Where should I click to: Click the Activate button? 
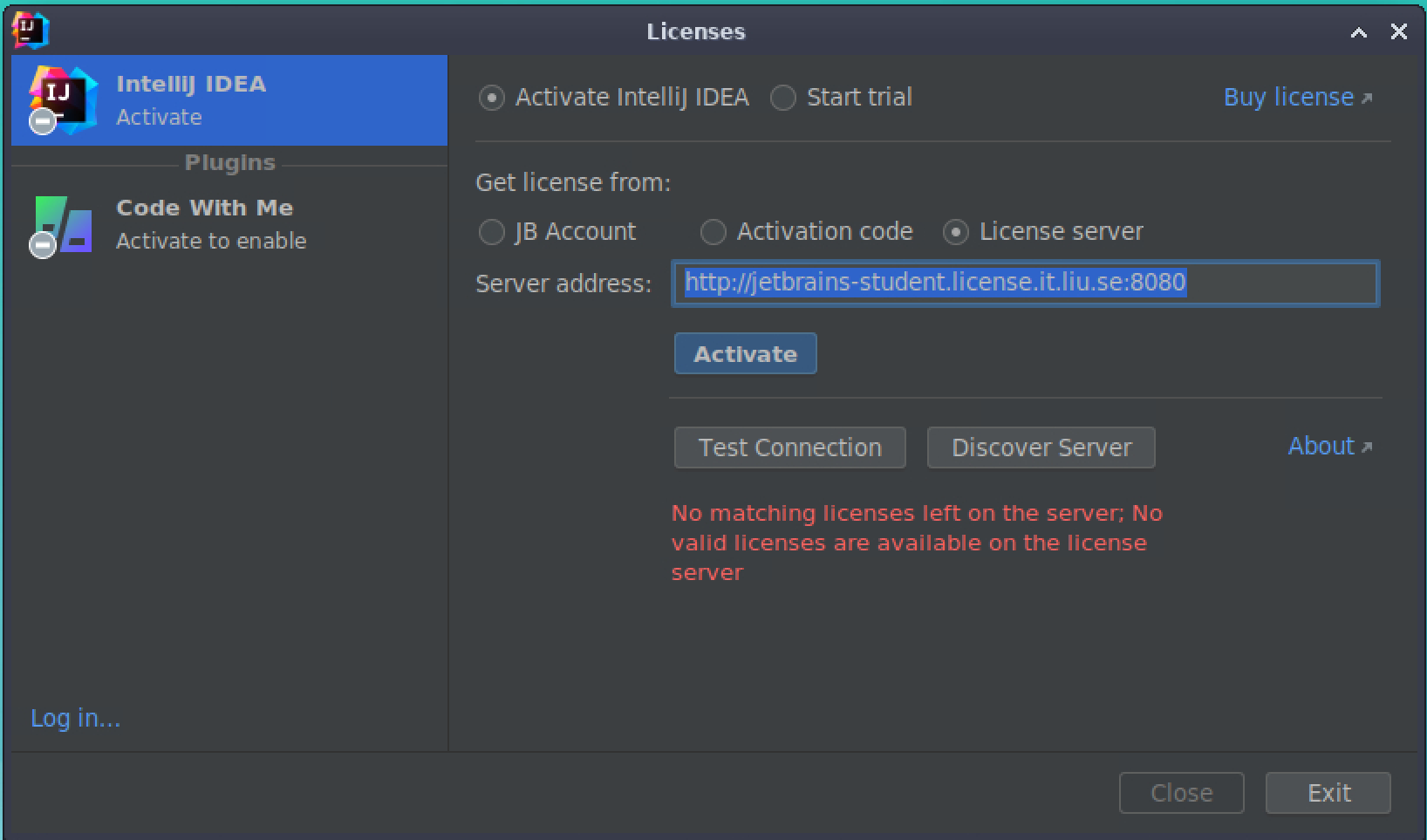[745, 353]
